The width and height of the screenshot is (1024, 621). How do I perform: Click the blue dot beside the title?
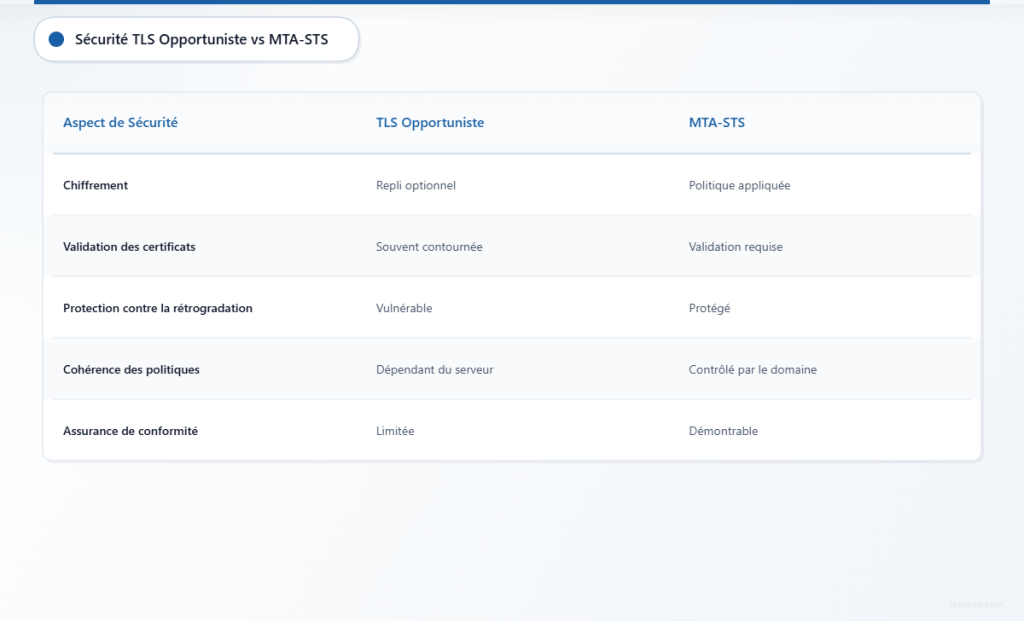[x=56, y=39]
